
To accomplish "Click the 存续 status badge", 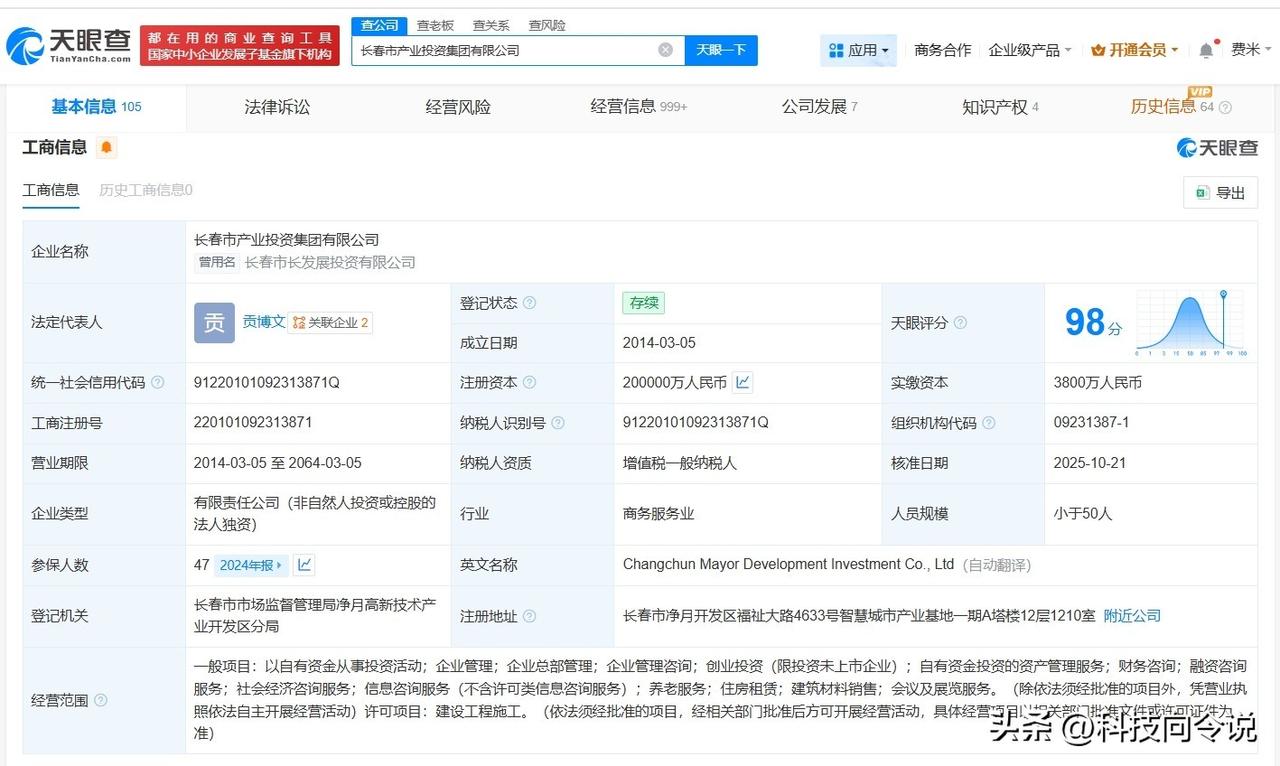I will [x=643, y=303].
